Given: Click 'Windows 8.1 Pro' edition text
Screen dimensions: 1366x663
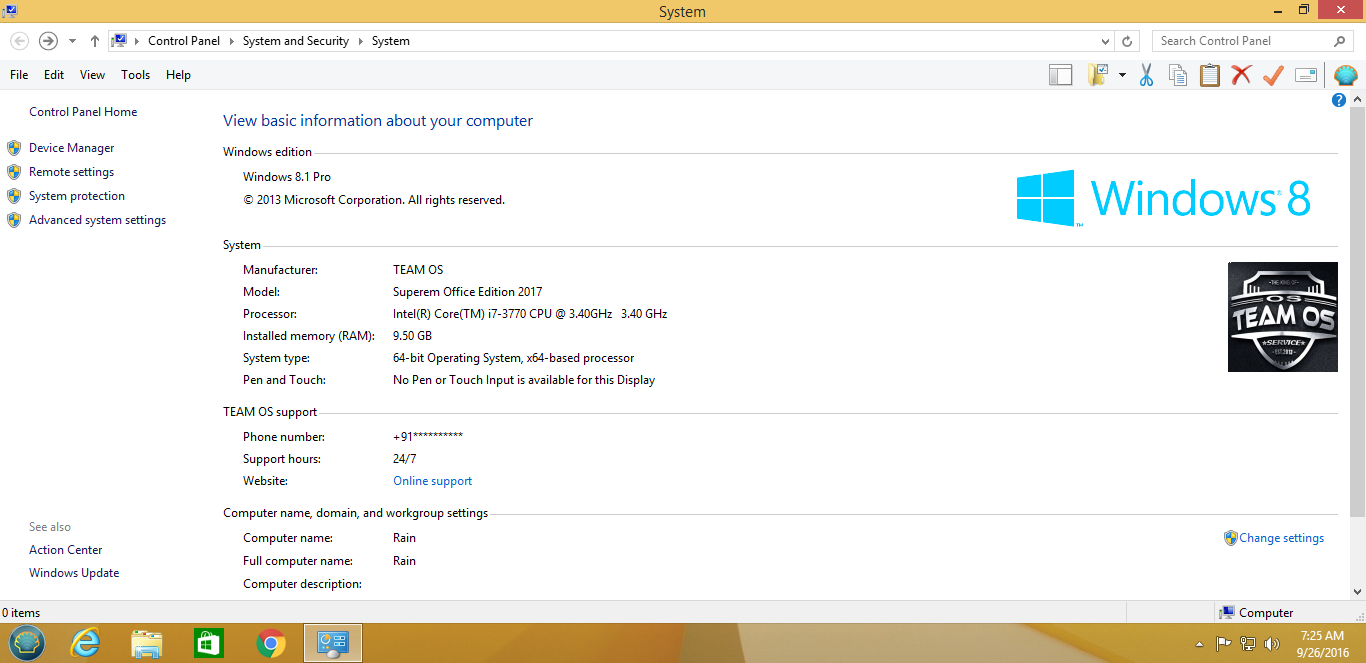Looking at the screenshot, I should point(287,177).
